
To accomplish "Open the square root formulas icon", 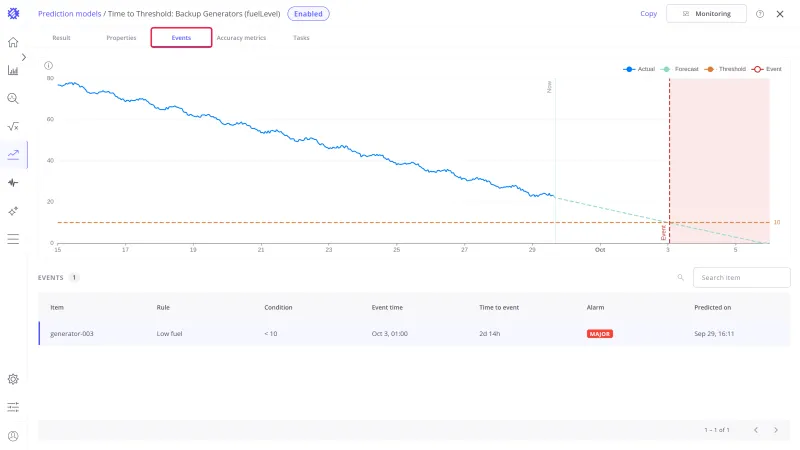I will click(13, 127).
